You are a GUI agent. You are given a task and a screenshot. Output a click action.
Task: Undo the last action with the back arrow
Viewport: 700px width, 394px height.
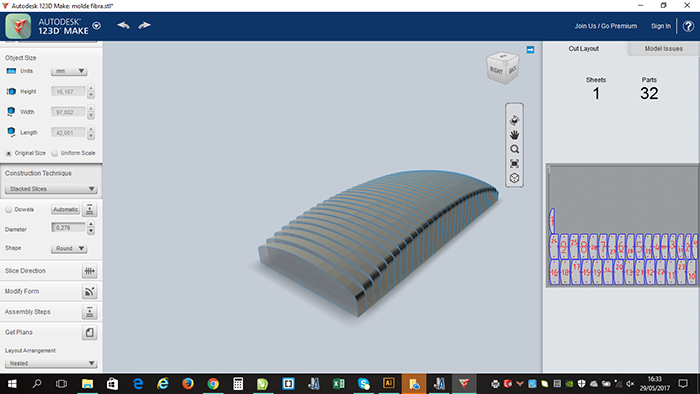pyautogui.click(x=123, y=25)
